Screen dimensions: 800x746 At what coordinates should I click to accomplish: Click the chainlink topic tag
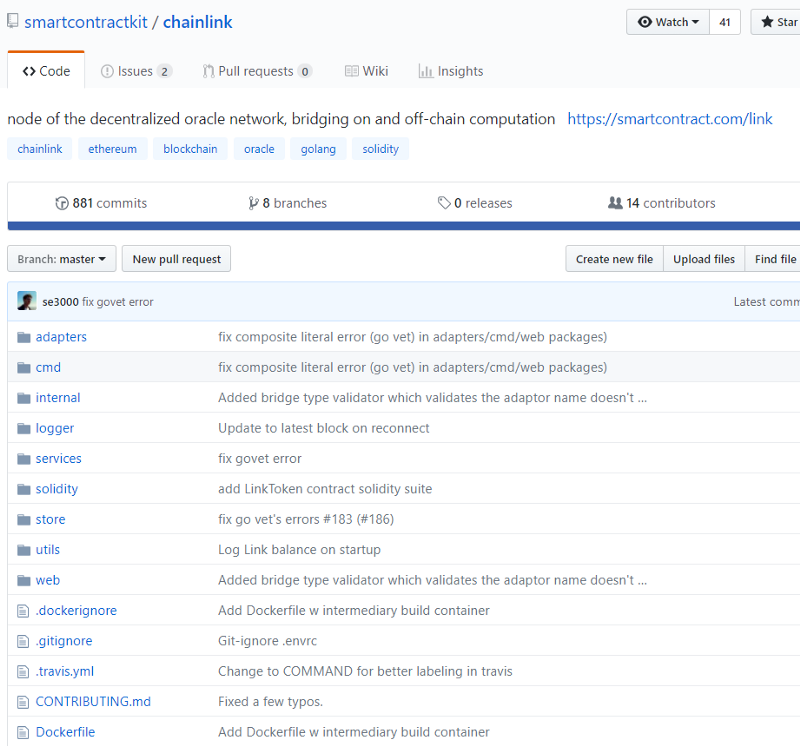click(x=40, y=149)
